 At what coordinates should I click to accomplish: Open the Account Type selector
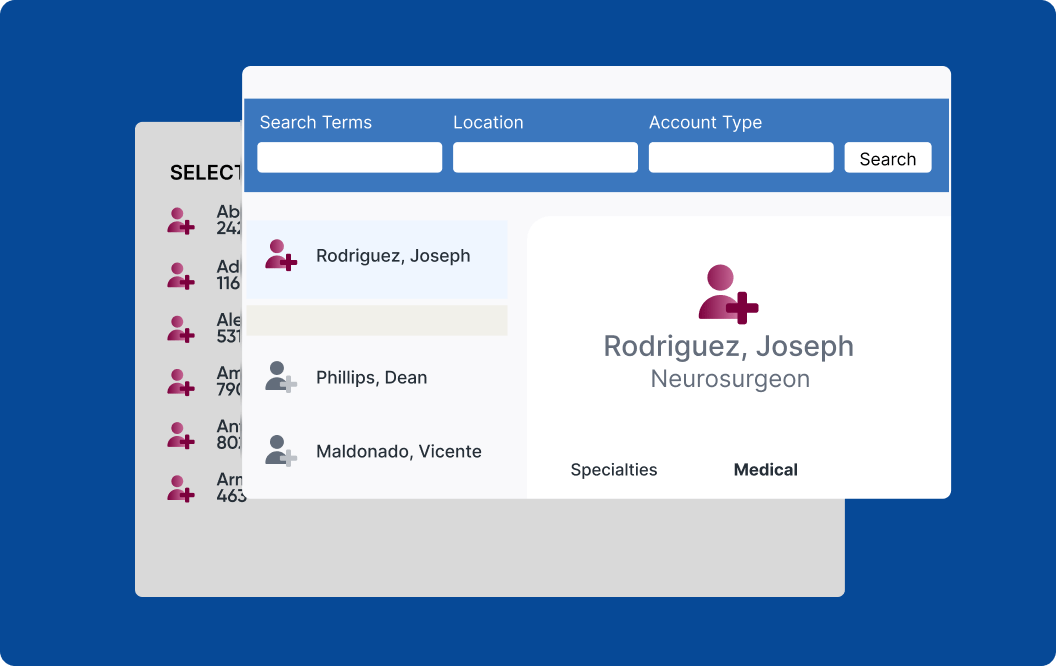740,157
